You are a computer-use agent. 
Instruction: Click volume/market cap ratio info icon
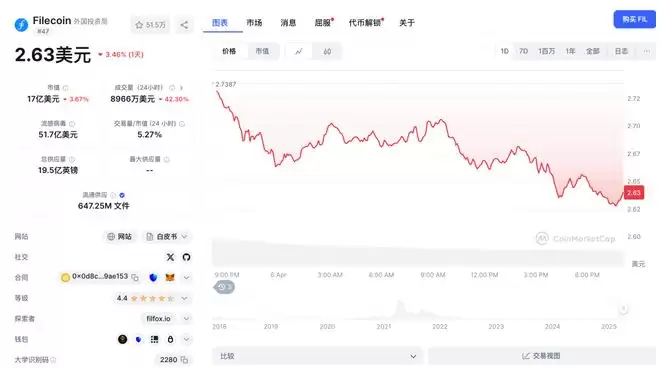coord(182,124)
